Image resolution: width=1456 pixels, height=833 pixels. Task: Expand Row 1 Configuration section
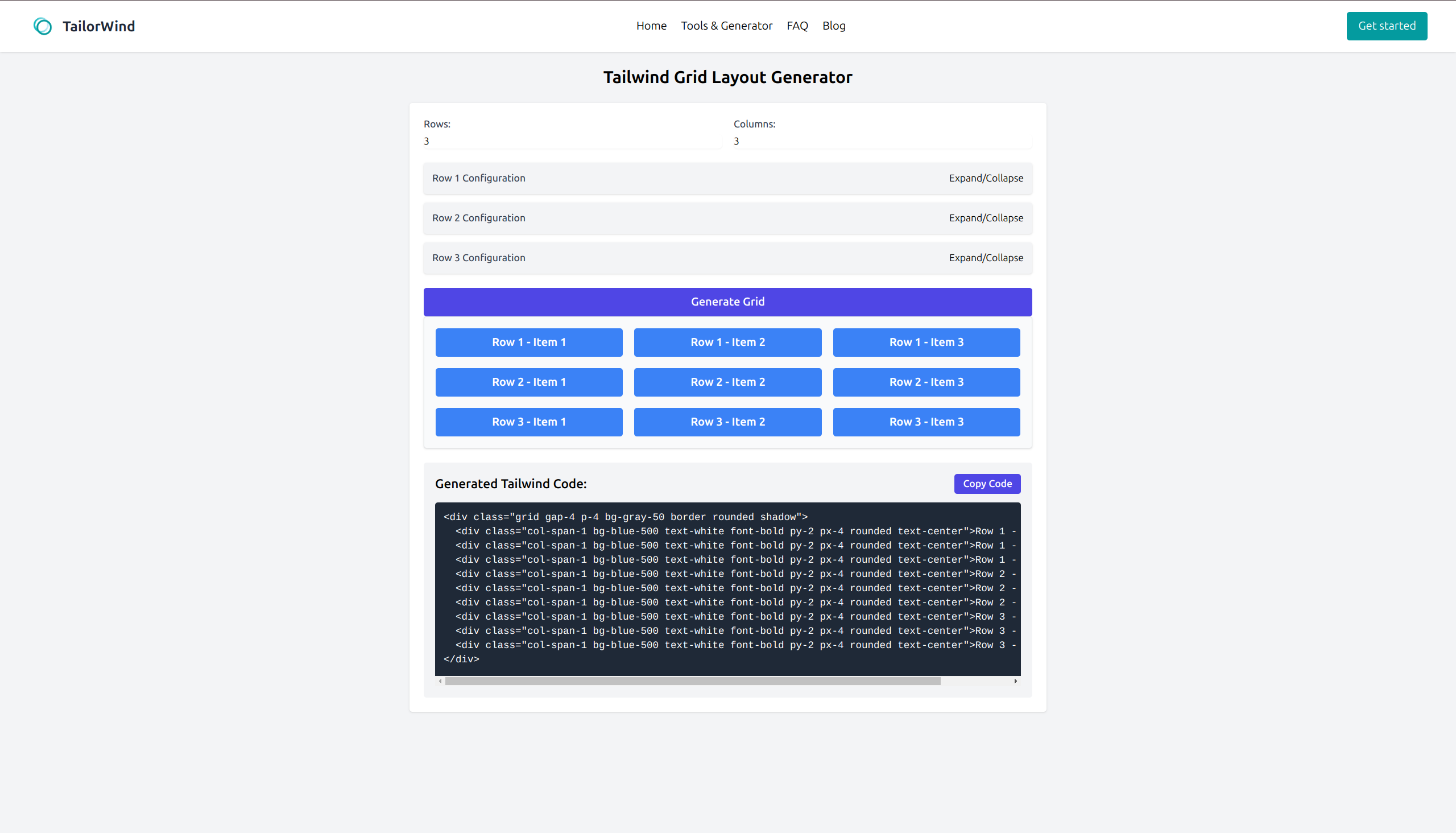coord(986,178)
